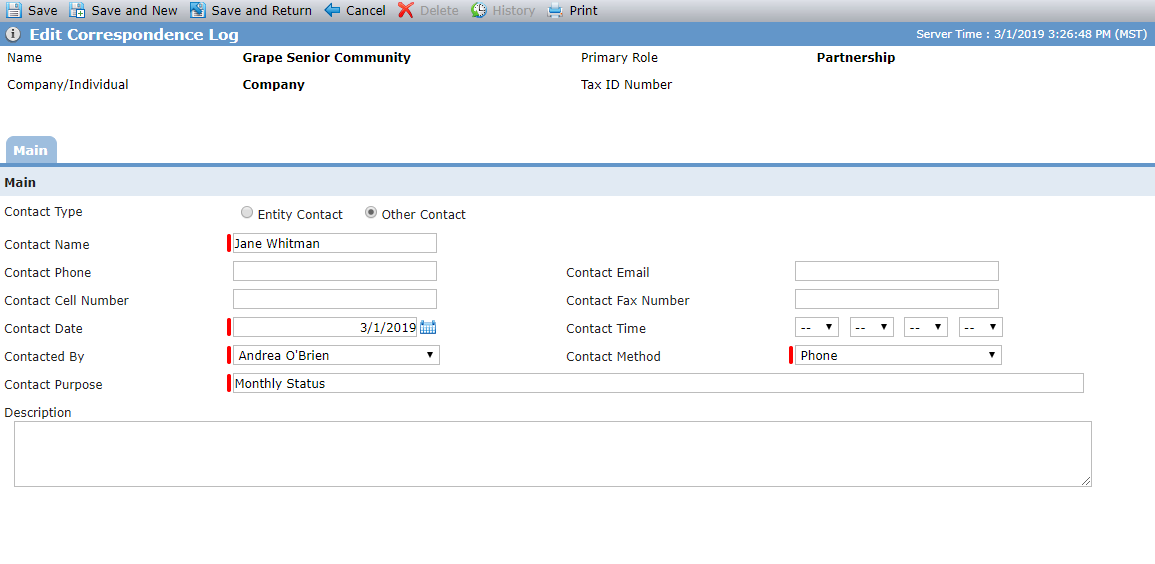1155x564 pixels.
Task: Click inside the Description text area
Action: (552, 454)
